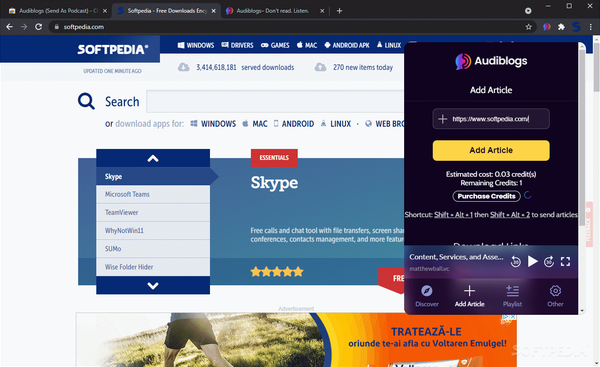The height and width of the screenshot is (367, 600).
Task: Open the Playlist tab in Audiblogs
Action: click(512, 296)
